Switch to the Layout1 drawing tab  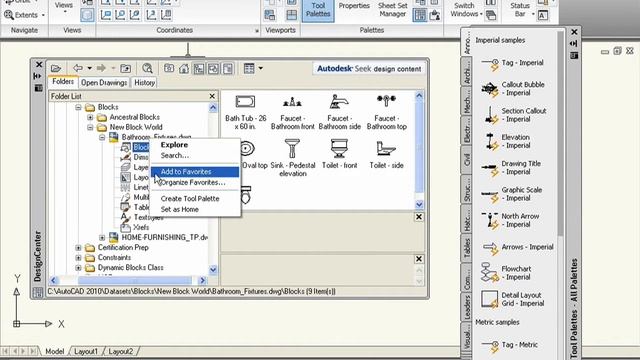coord(86,351)
